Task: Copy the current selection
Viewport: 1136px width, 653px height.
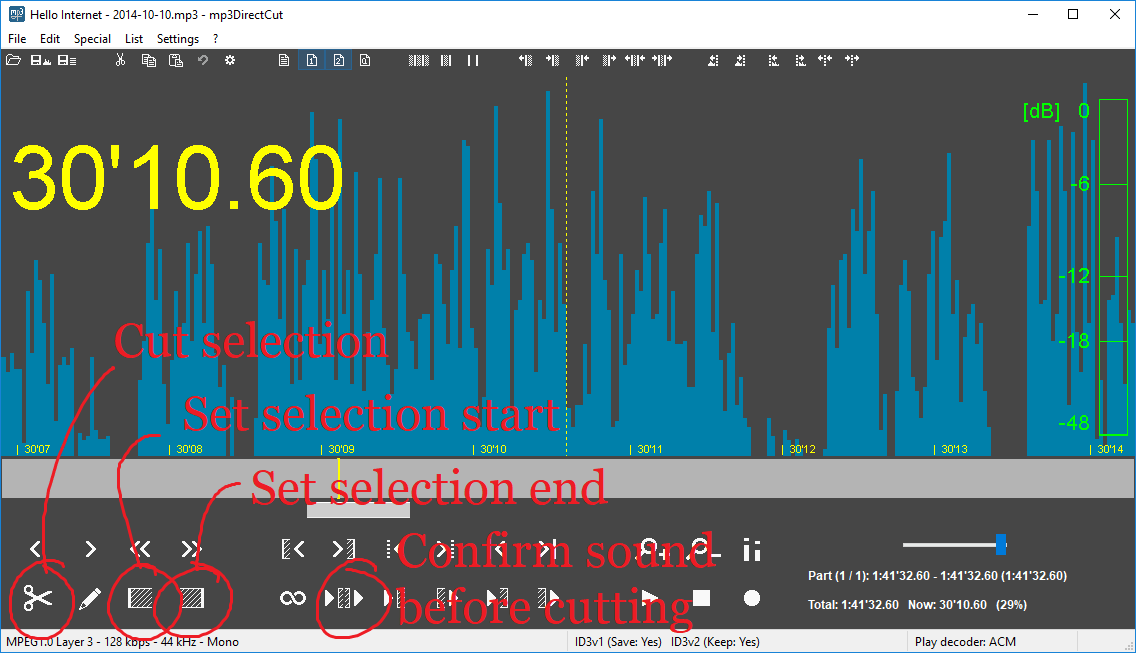Action: (x=149, y=60)
